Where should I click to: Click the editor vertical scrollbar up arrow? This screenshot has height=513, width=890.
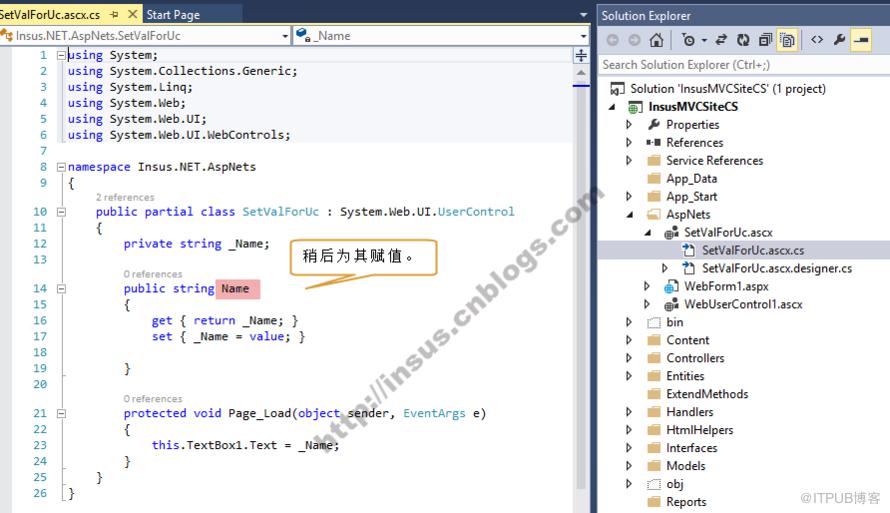581,73
